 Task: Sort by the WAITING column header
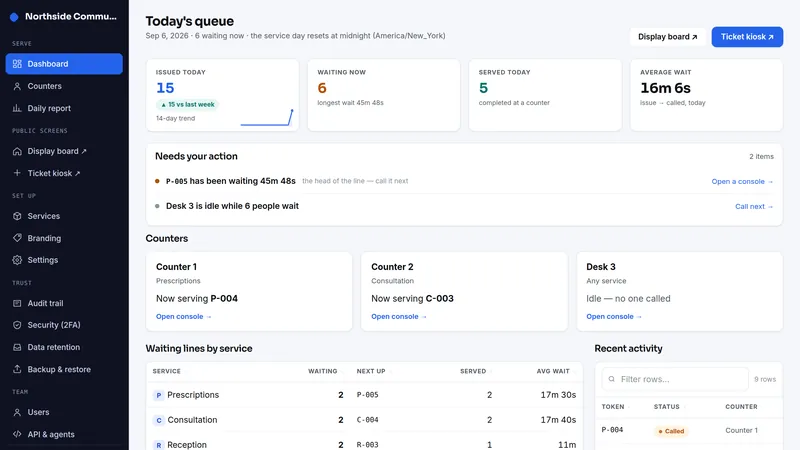322,371
